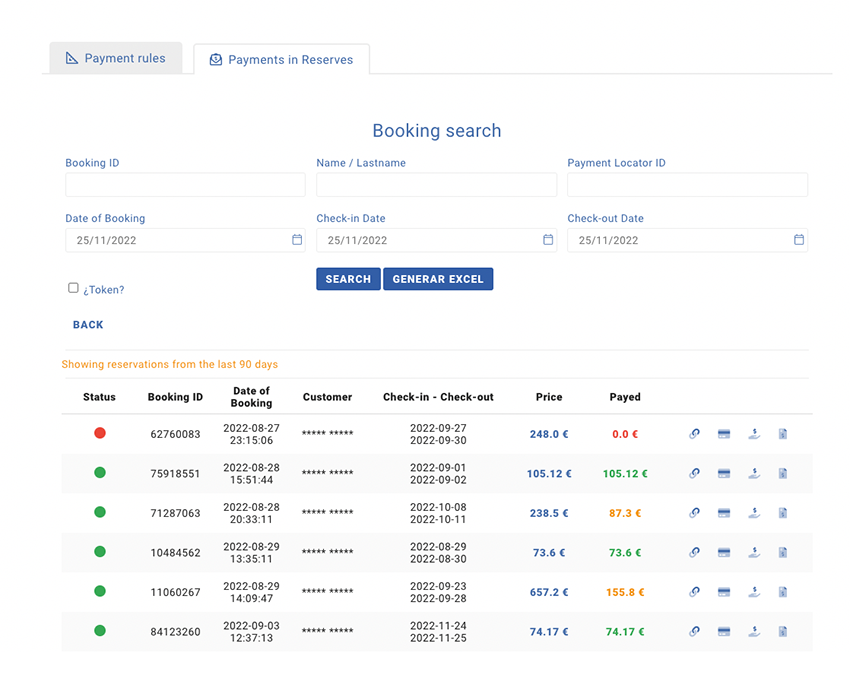Click the Date of Booking date field
Screen dimensions: 850x694
tap(185, 240)
